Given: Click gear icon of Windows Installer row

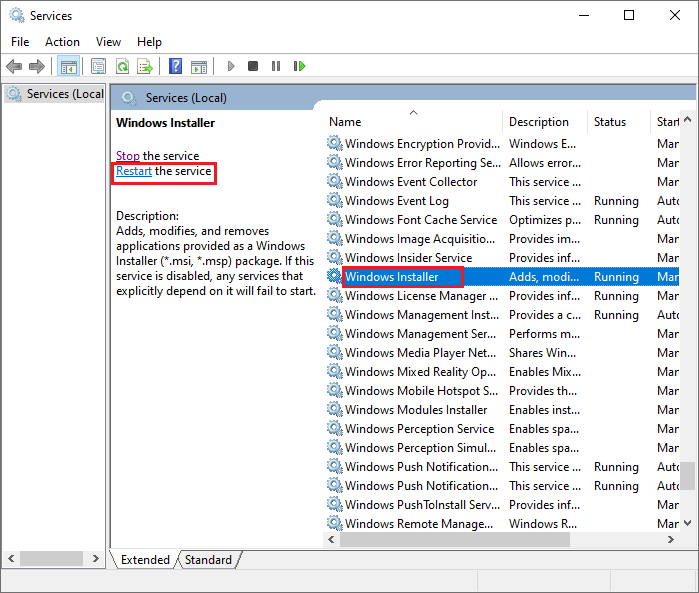Looking at the screenshot, I should 334,276.
